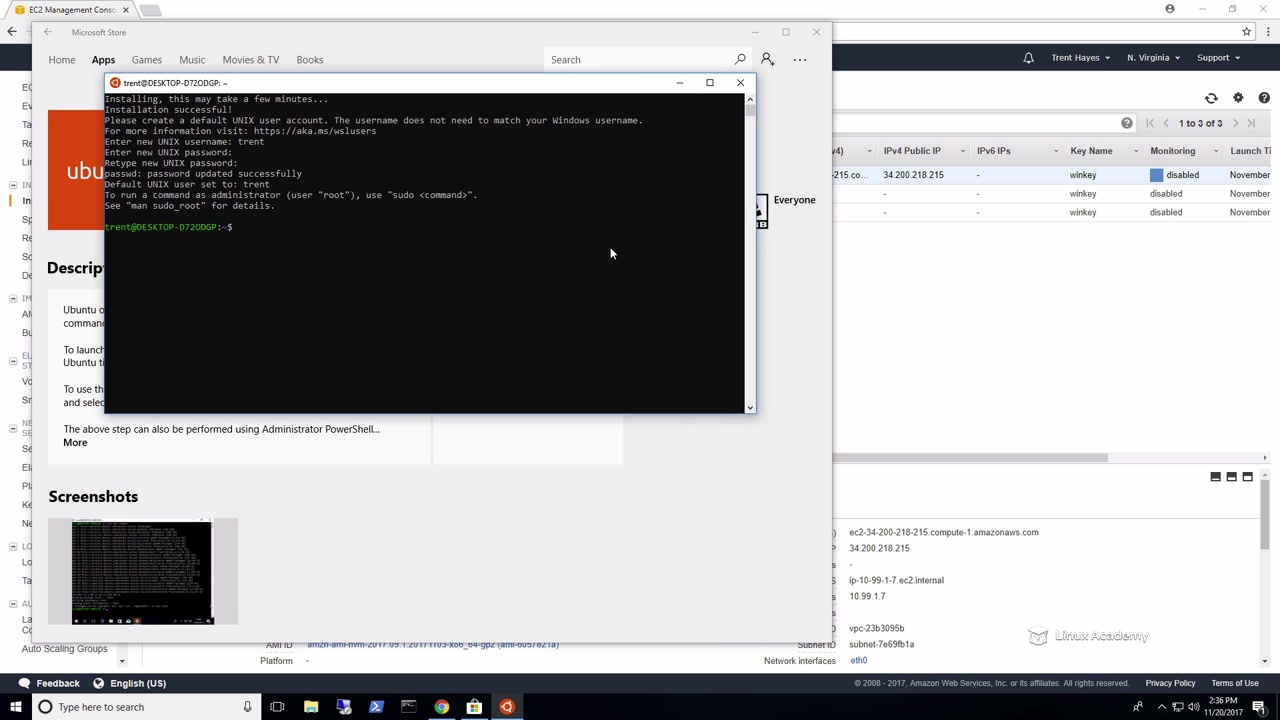Image resolution: width=1280 pixels, height=720 pixels.
Task: Switch to the Music tab
Action: (192, 60)
